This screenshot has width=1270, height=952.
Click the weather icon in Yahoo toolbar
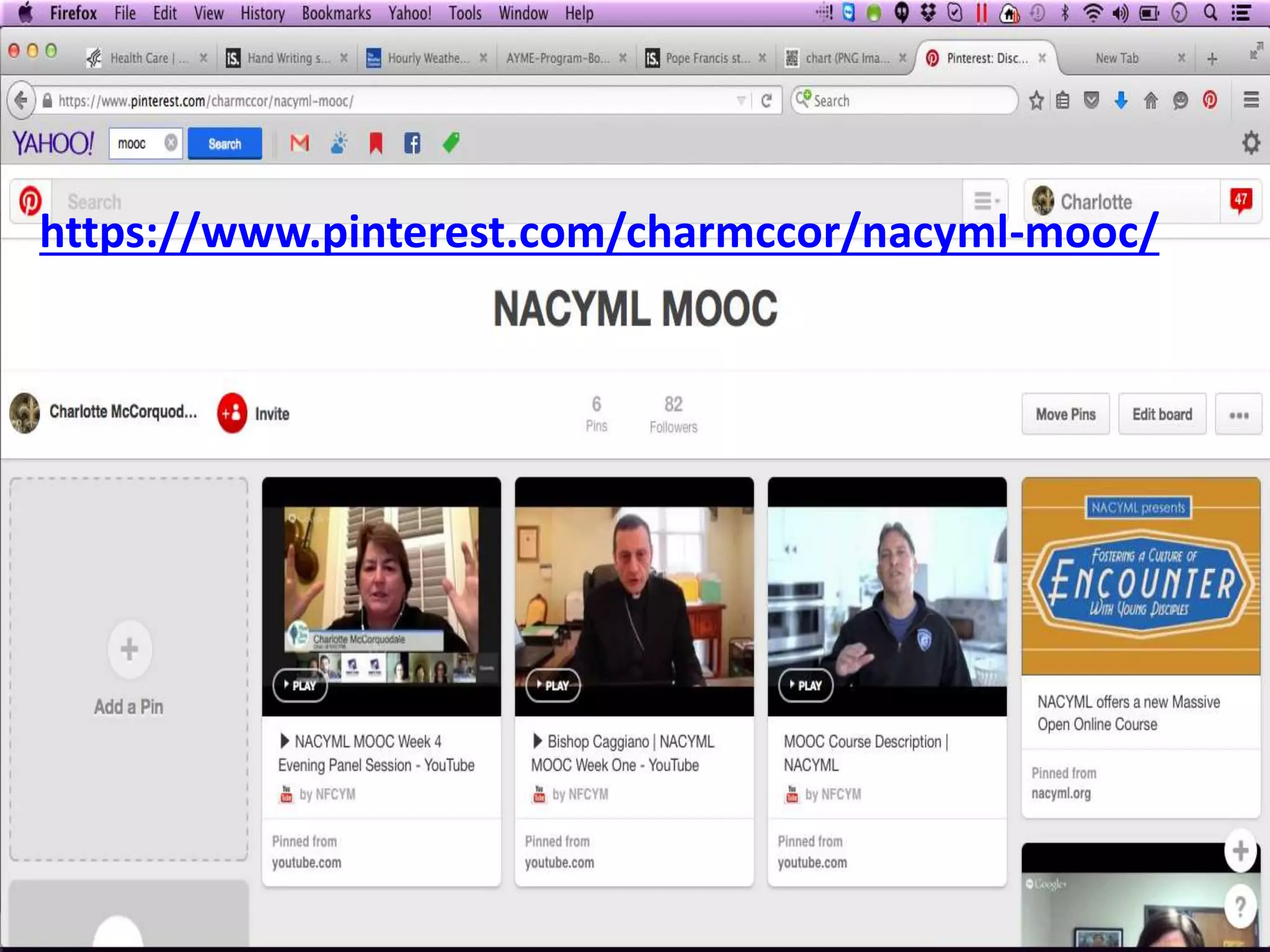[x=339, y=143]
